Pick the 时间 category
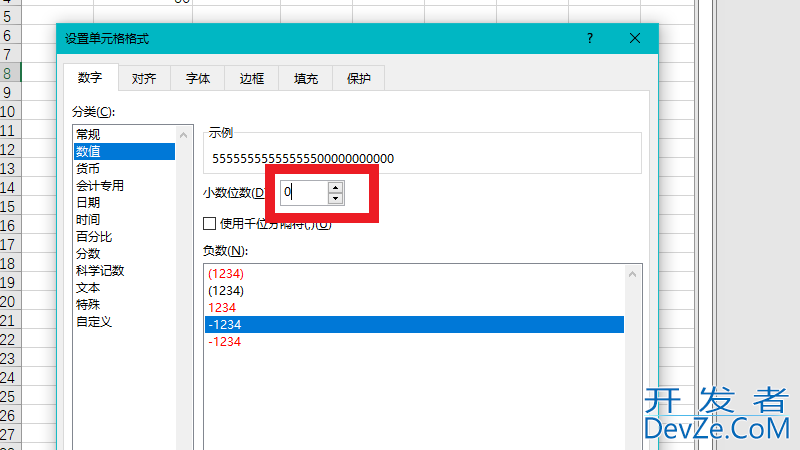800x450 pixels. point(124,219)
